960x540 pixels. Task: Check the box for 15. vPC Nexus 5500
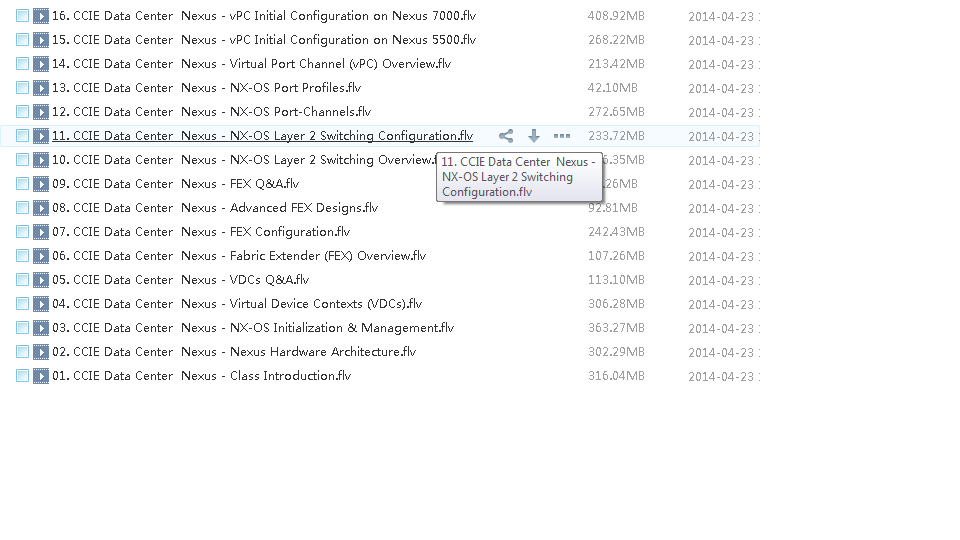23,39
